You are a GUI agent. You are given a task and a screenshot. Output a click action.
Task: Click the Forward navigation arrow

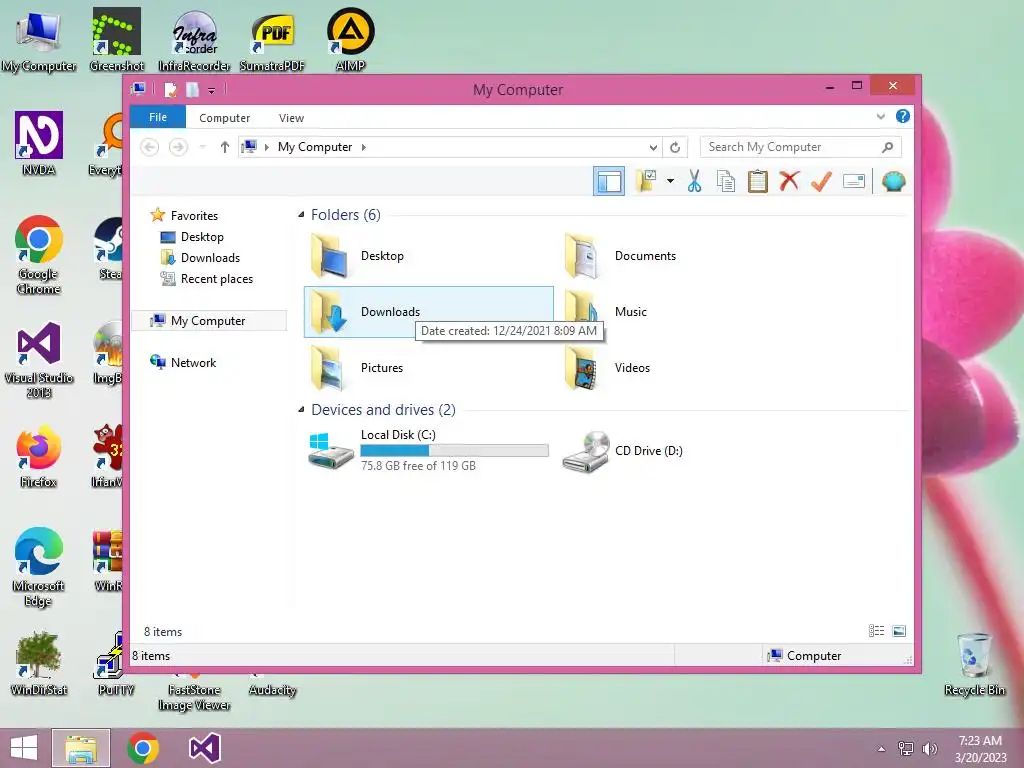click(178, 147)
